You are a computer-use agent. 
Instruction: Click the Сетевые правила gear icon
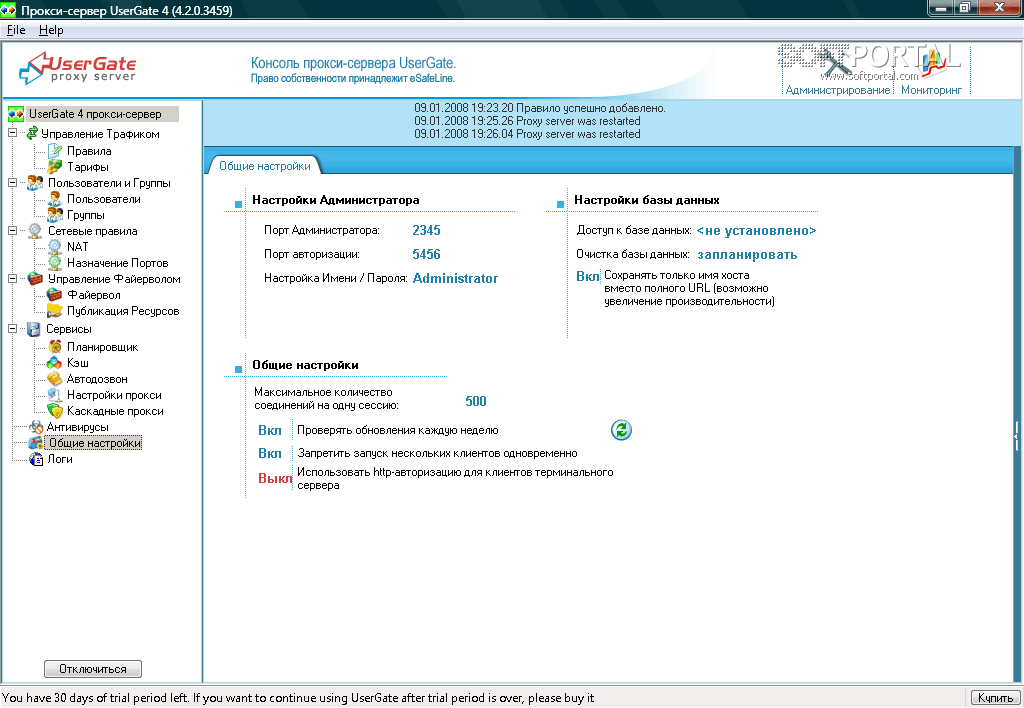click(35, 231)
